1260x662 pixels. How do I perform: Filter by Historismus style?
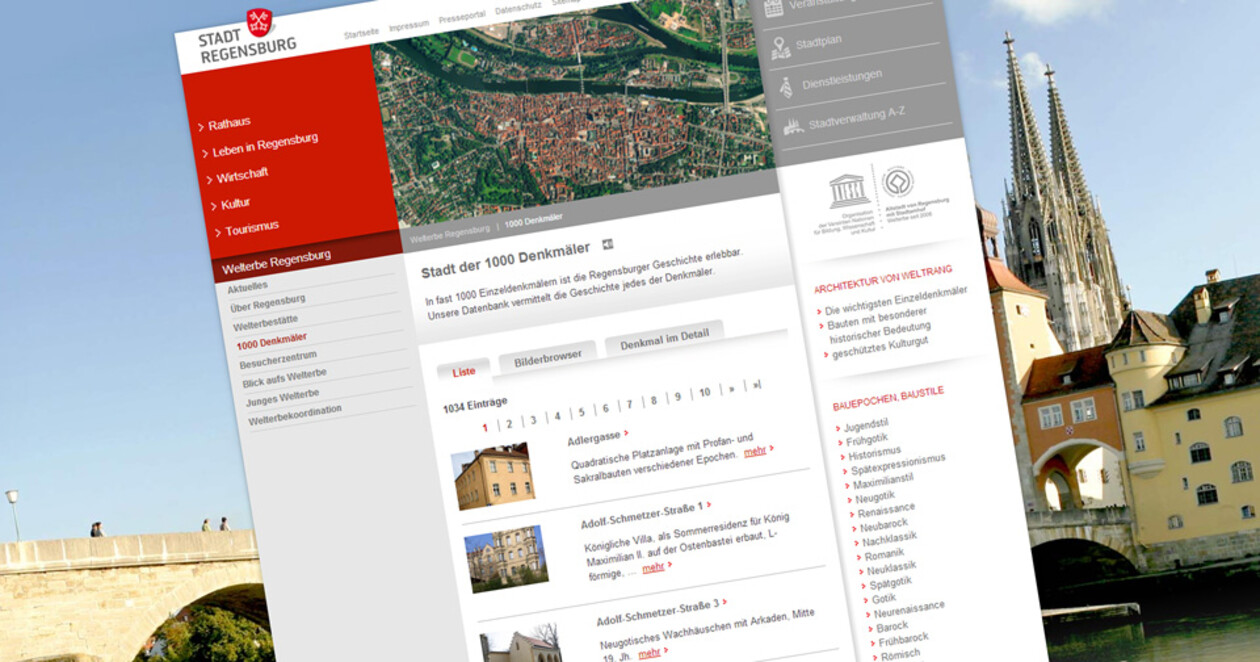[874, 453]
